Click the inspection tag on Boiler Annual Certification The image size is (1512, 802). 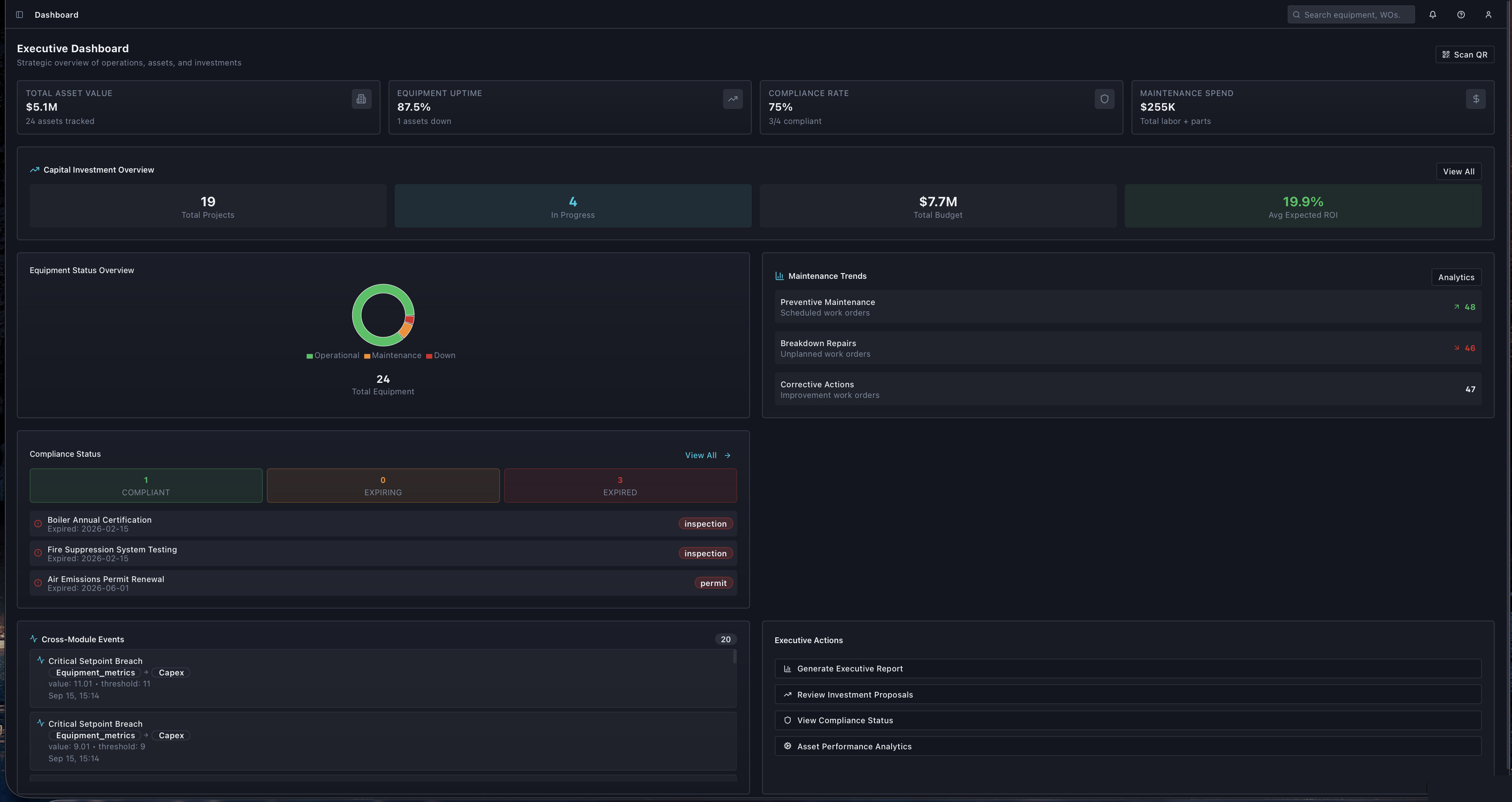pyautogui.click(x=705, y=524)
